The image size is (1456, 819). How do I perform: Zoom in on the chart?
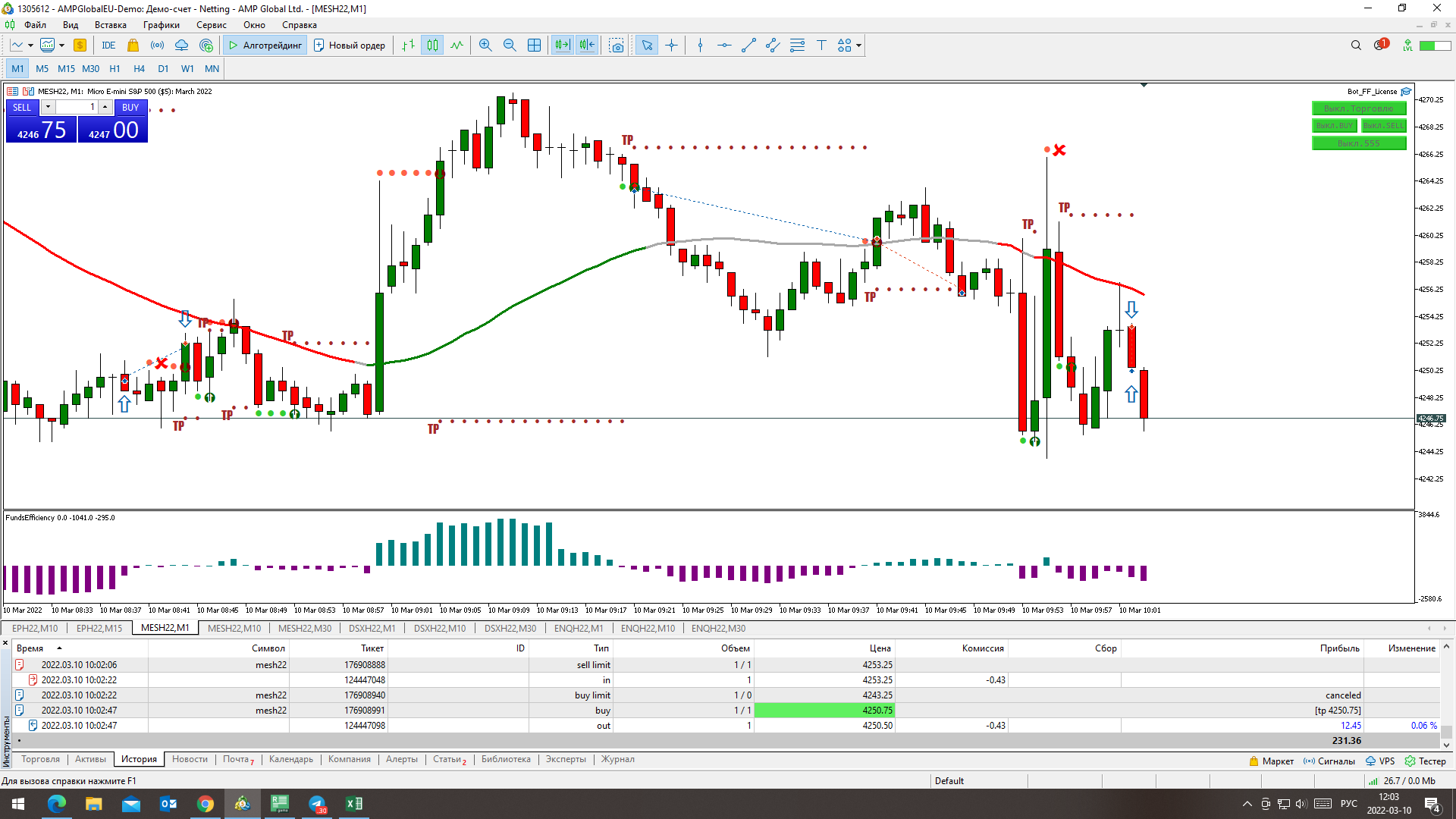coord(485,45)
